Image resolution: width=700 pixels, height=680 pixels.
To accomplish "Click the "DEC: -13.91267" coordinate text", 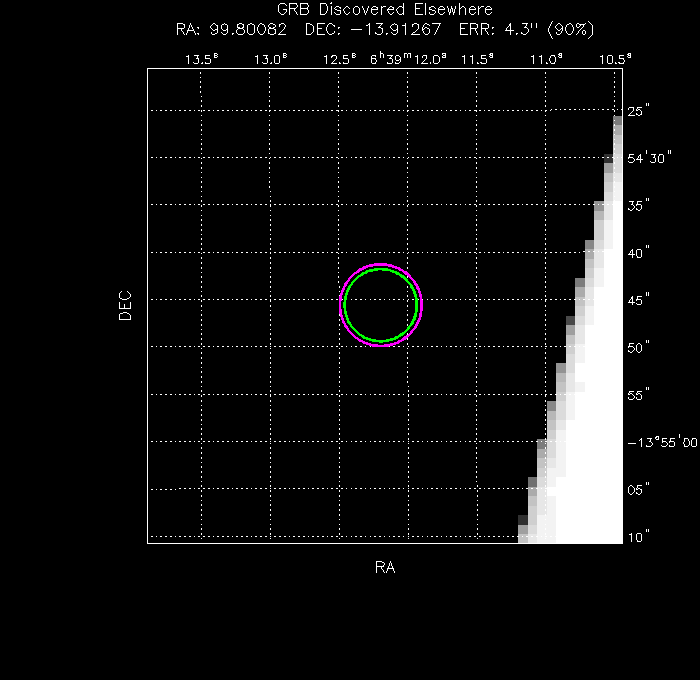I will pyautogui.click(x=373, y=29).
